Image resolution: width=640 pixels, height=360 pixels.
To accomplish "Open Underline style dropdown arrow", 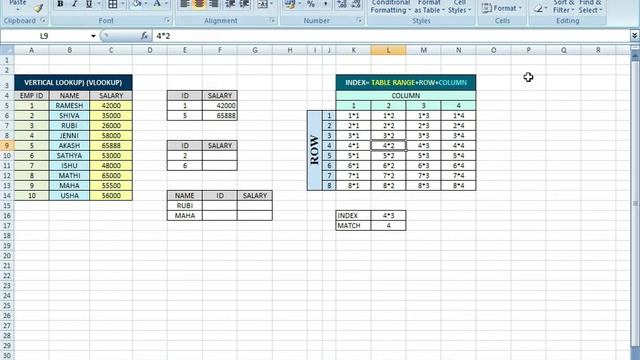I will click(x=98, y=4).
